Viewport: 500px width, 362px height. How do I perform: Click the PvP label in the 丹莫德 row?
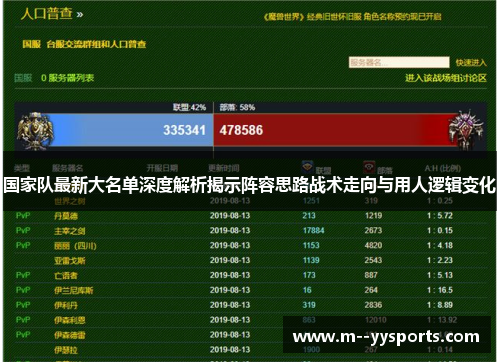pyautogui.click(x=23, y=216)
